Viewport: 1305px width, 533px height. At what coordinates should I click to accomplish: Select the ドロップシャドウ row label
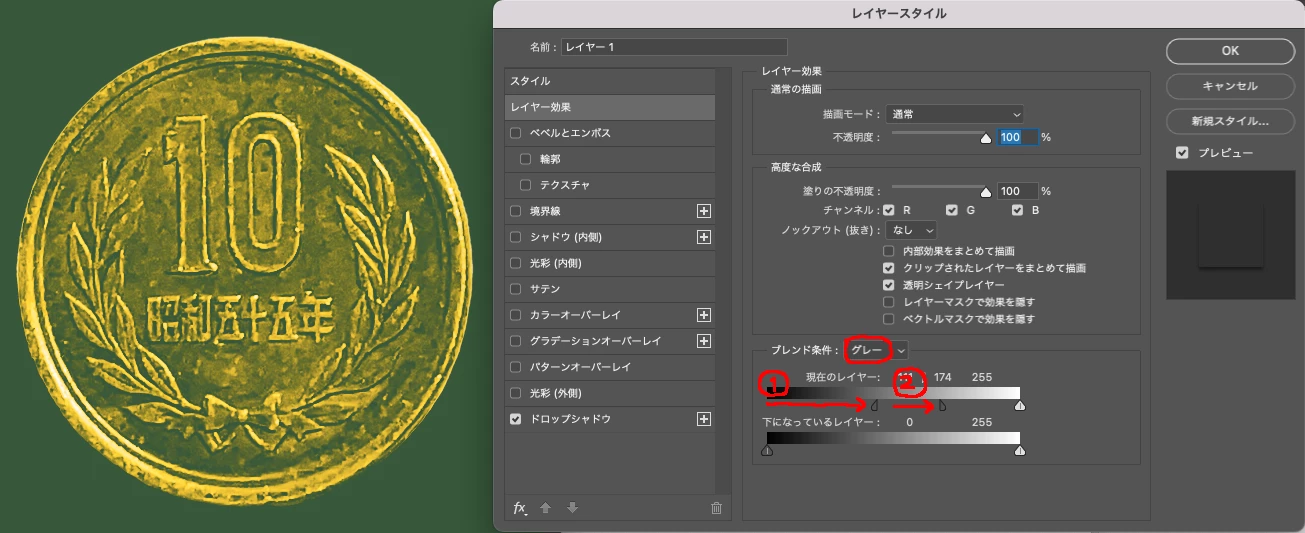570,419
